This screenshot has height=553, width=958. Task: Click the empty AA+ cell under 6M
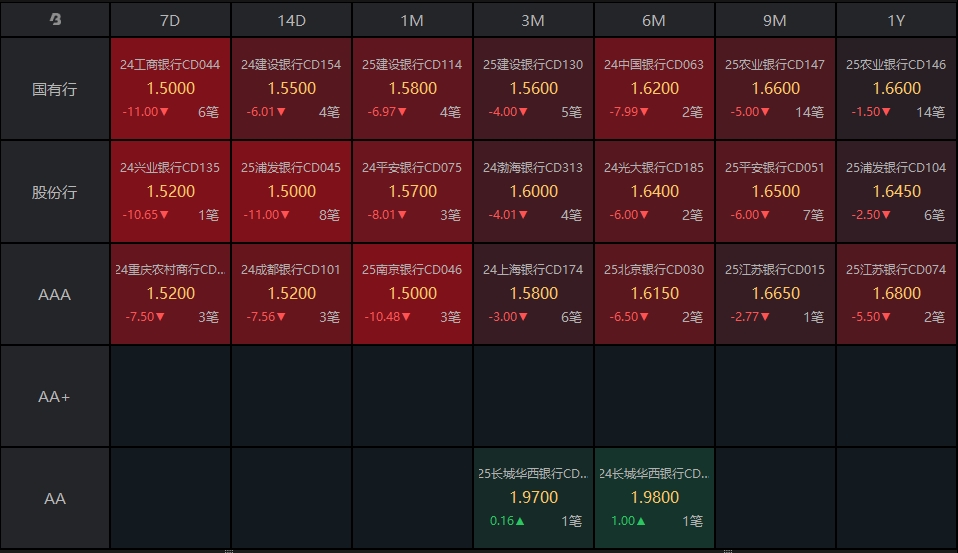pyautogui.click(x=654, y=396)
